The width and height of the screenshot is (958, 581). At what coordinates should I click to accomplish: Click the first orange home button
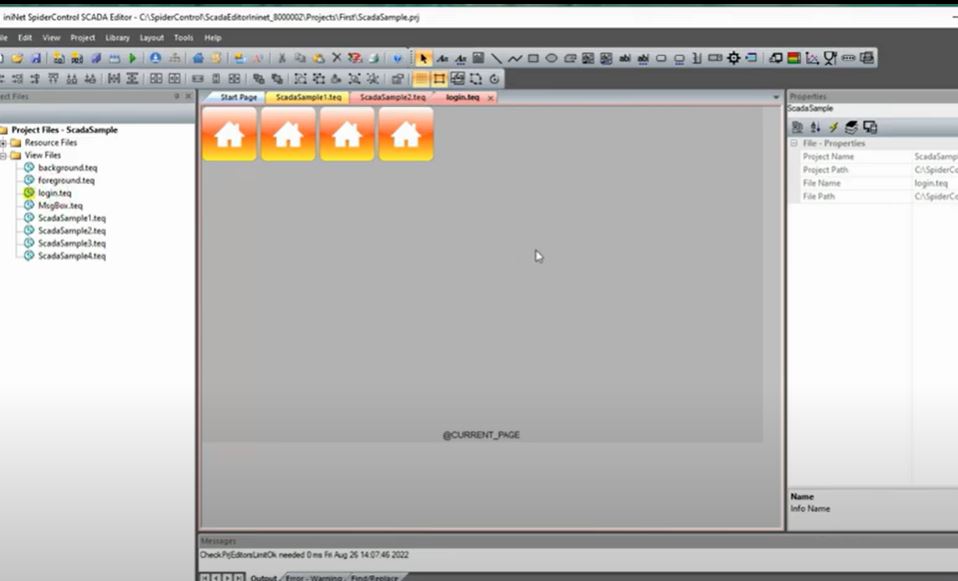coord(229,134)
